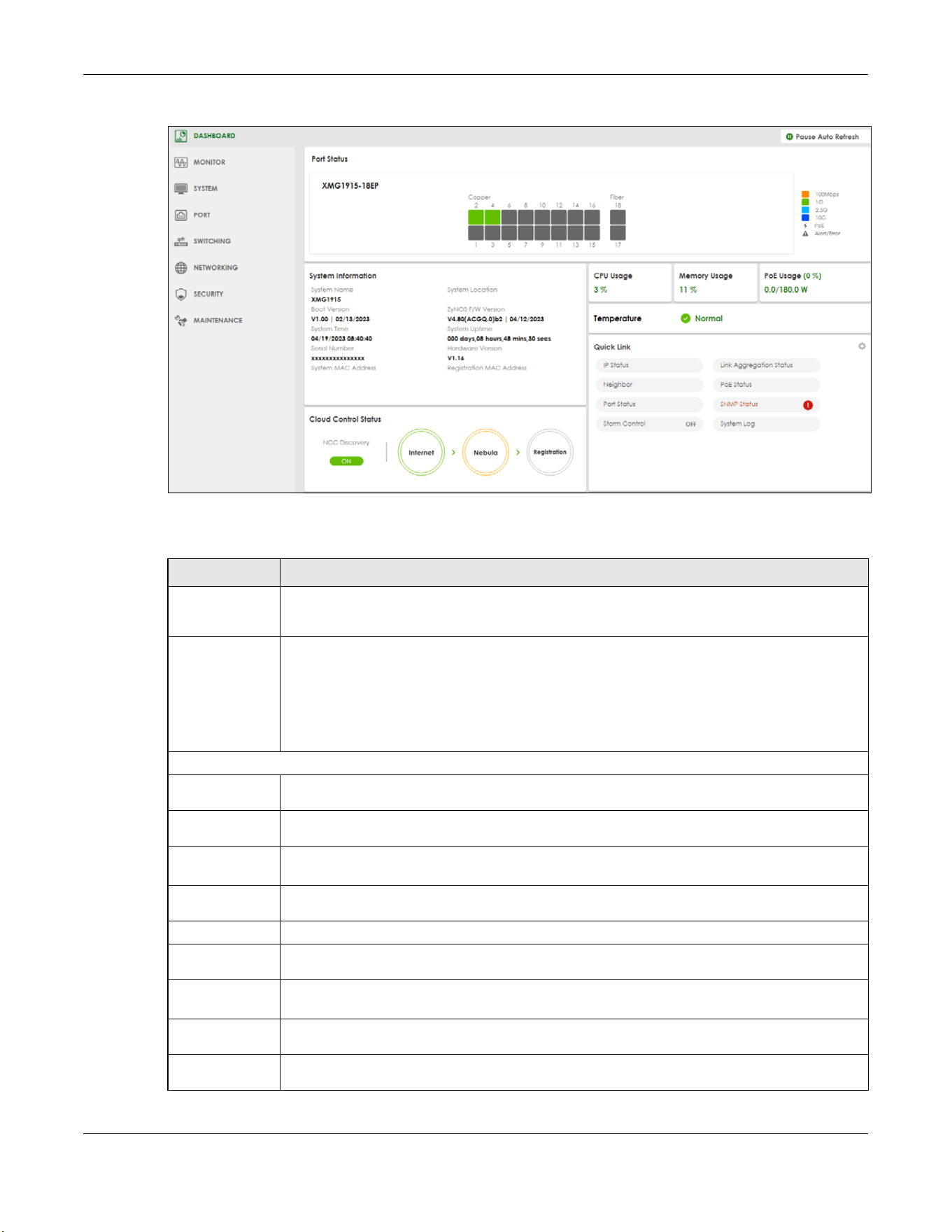952x1232 pixels.
Task: Click the Port icon in sidebar
Action: point(181,215)
